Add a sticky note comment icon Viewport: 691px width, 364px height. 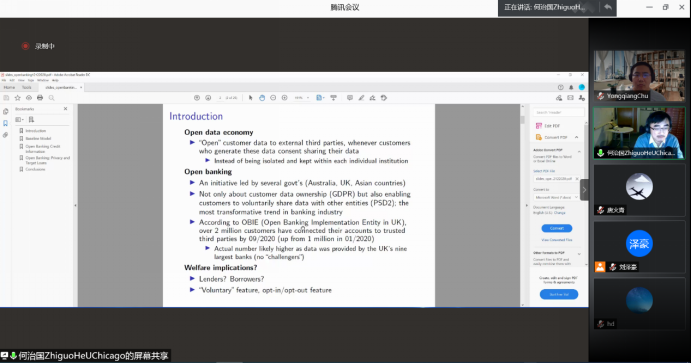(350, 98)
